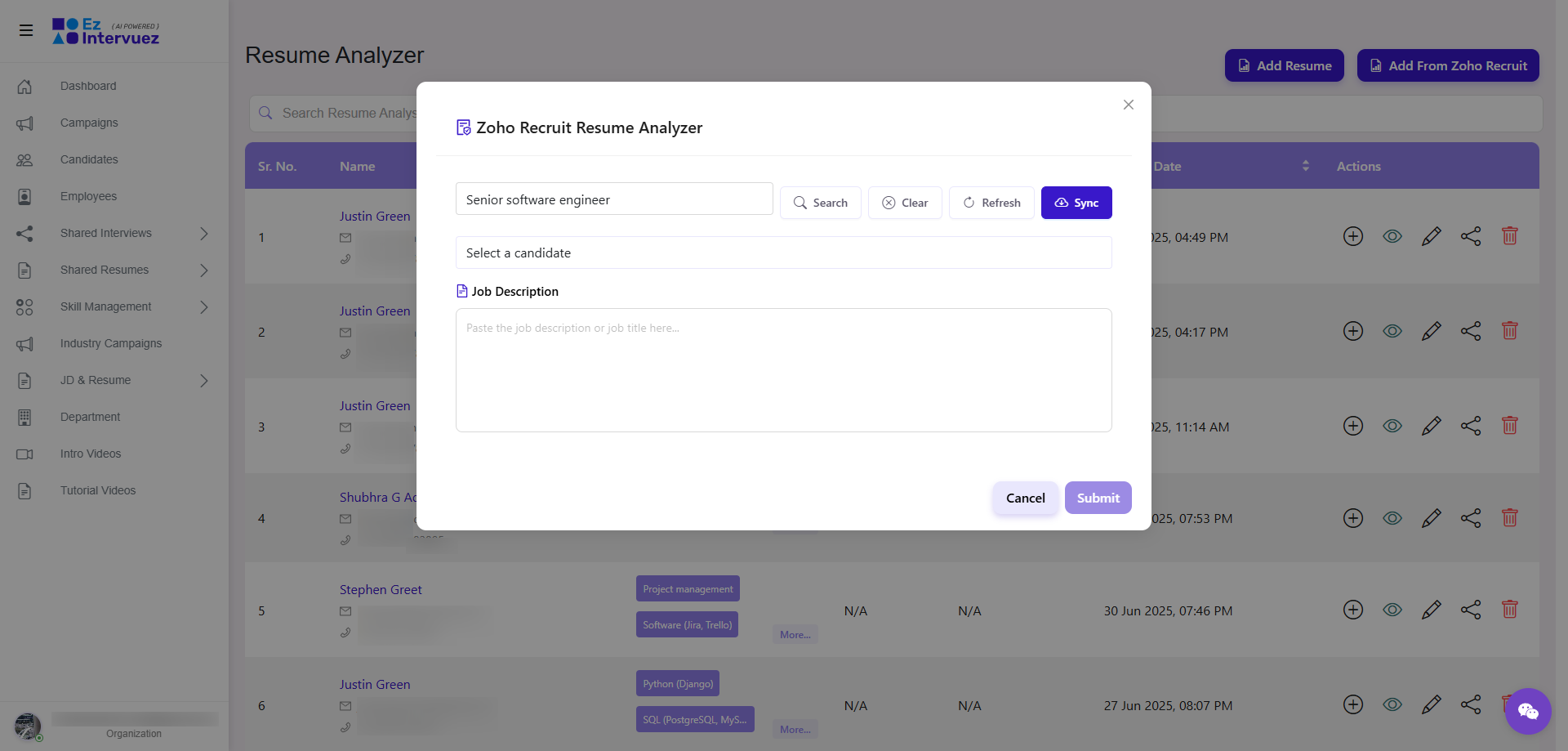Submit the resume analyzer form
1568x751 pixels.
[1098, 498]
